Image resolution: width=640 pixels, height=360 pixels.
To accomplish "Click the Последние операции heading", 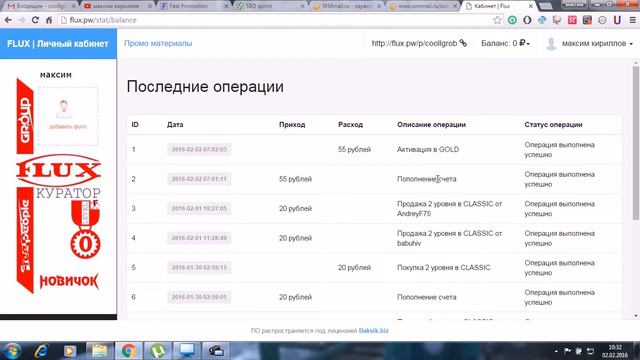I will tap(205, 87).
